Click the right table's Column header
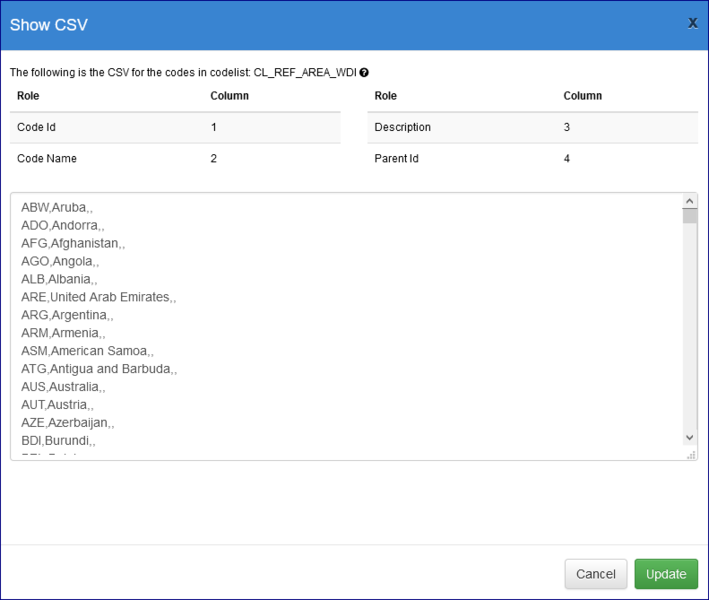 tap(582, 96)
